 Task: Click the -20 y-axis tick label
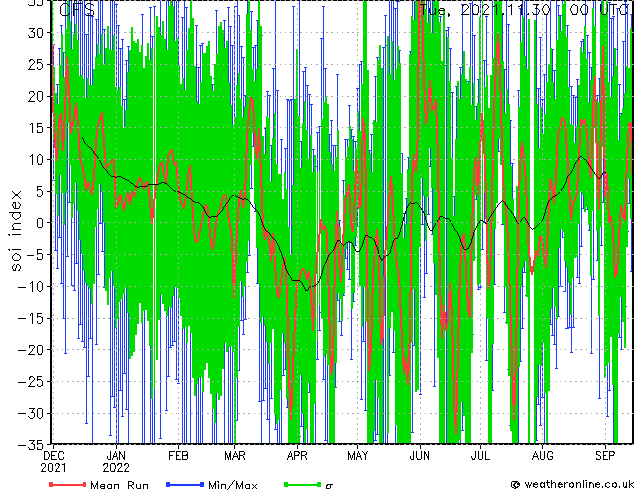click(31, 350)
